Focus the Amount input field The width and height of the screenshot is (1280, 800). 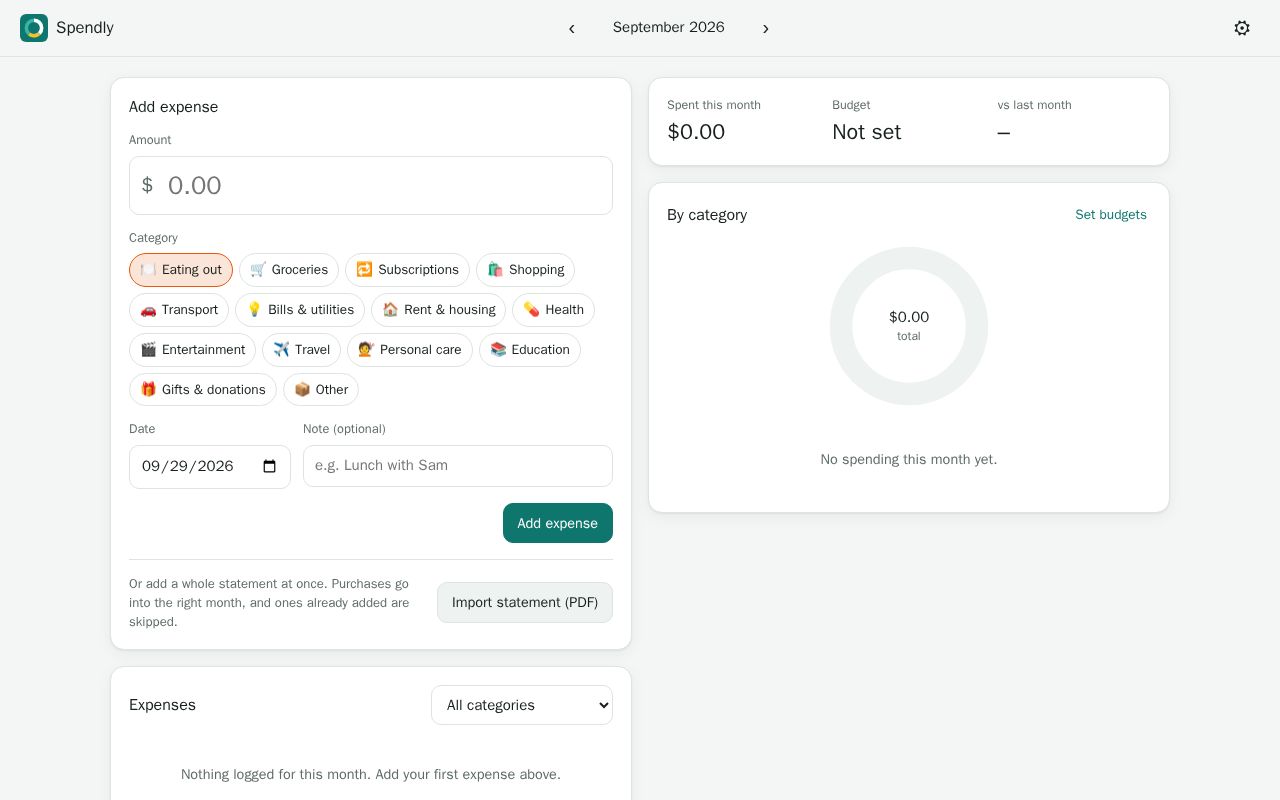tap(371, 185)
